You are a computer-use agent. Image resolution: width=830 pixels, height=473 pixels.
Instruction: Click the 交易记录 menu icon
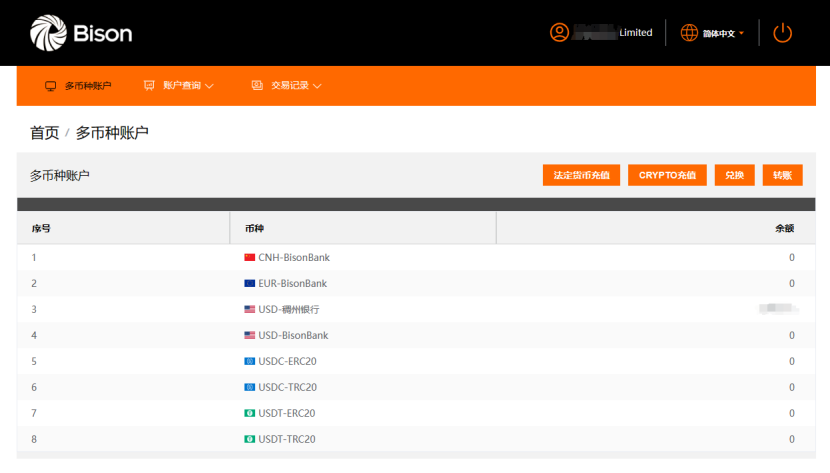(257, 86)
